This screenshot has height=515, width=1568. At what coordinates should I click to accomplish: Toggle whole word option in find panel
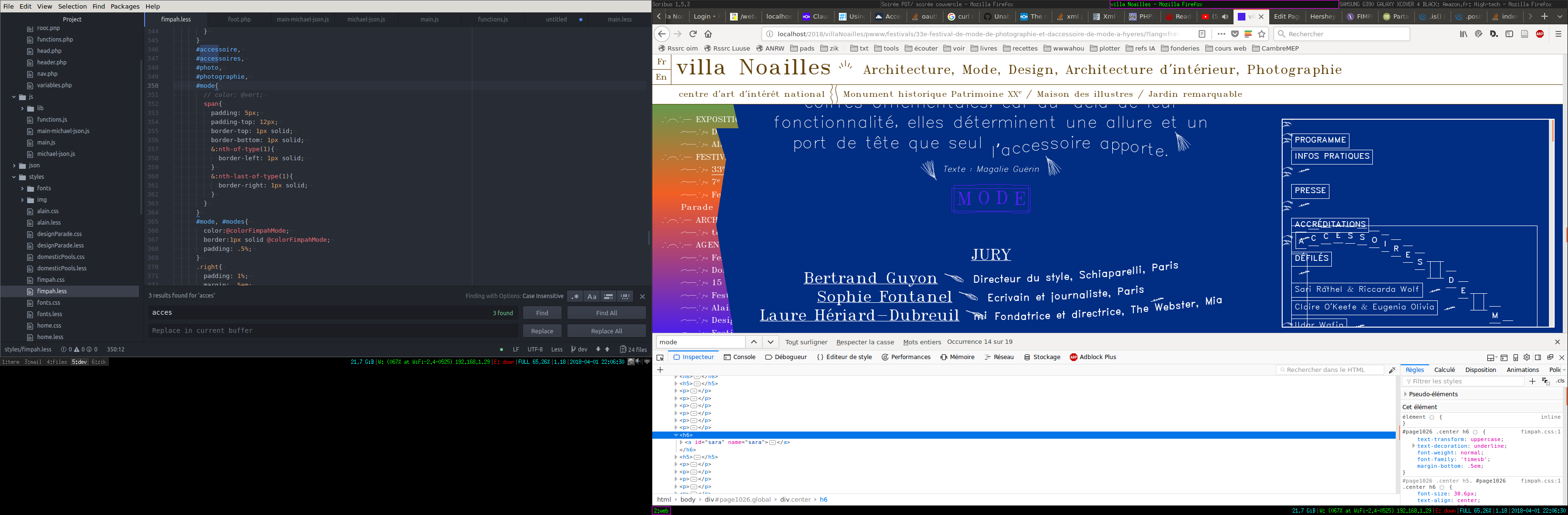625,296
